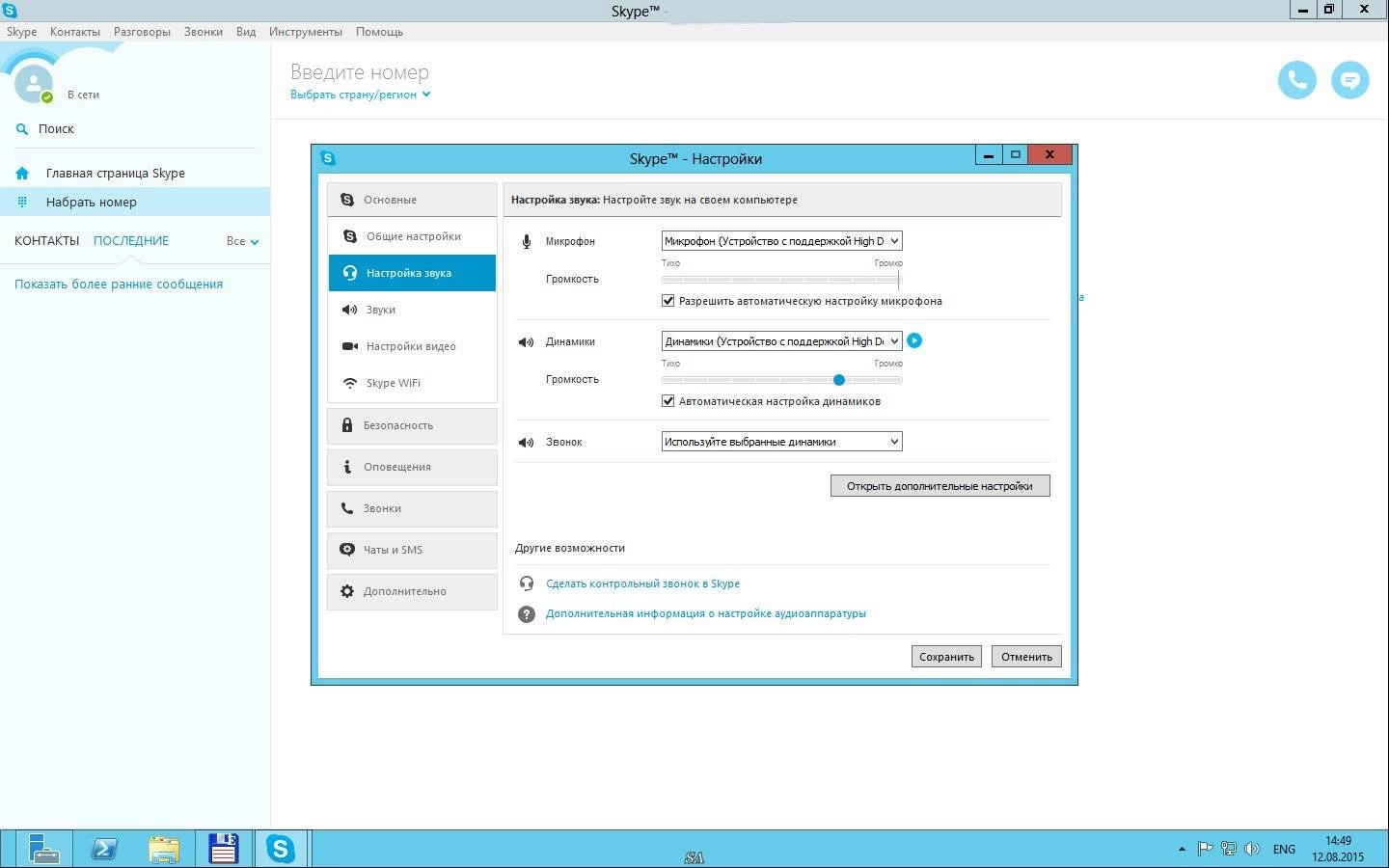Image resolution: width=1389 pixels, height=868 pixels.
Task: Open Дополнительная информация о настройке аудиоаппаратуры link
Action: pyautogui.click(x=706, y=613)
